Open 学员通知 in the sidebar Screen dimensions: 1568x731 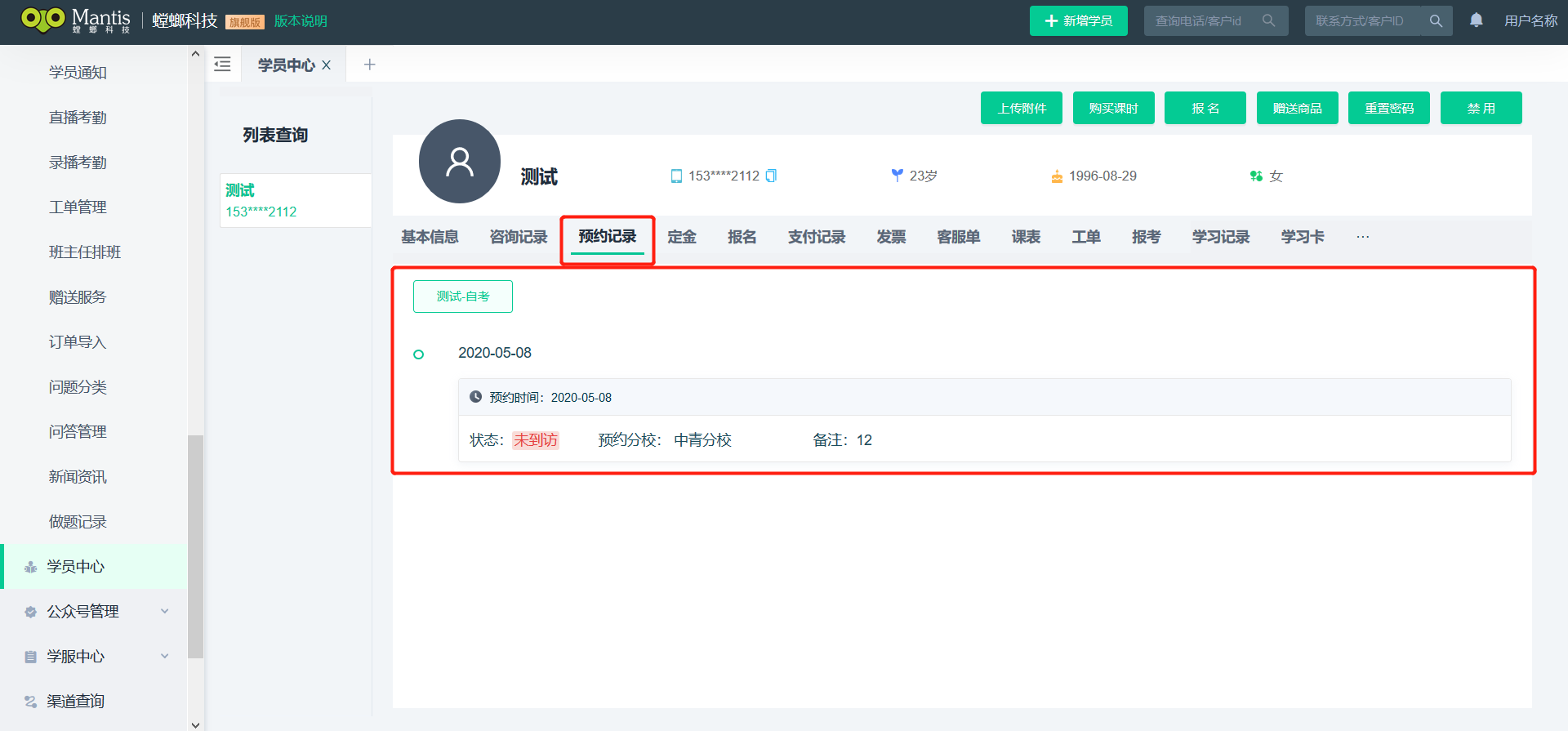[x=78, y=73]
